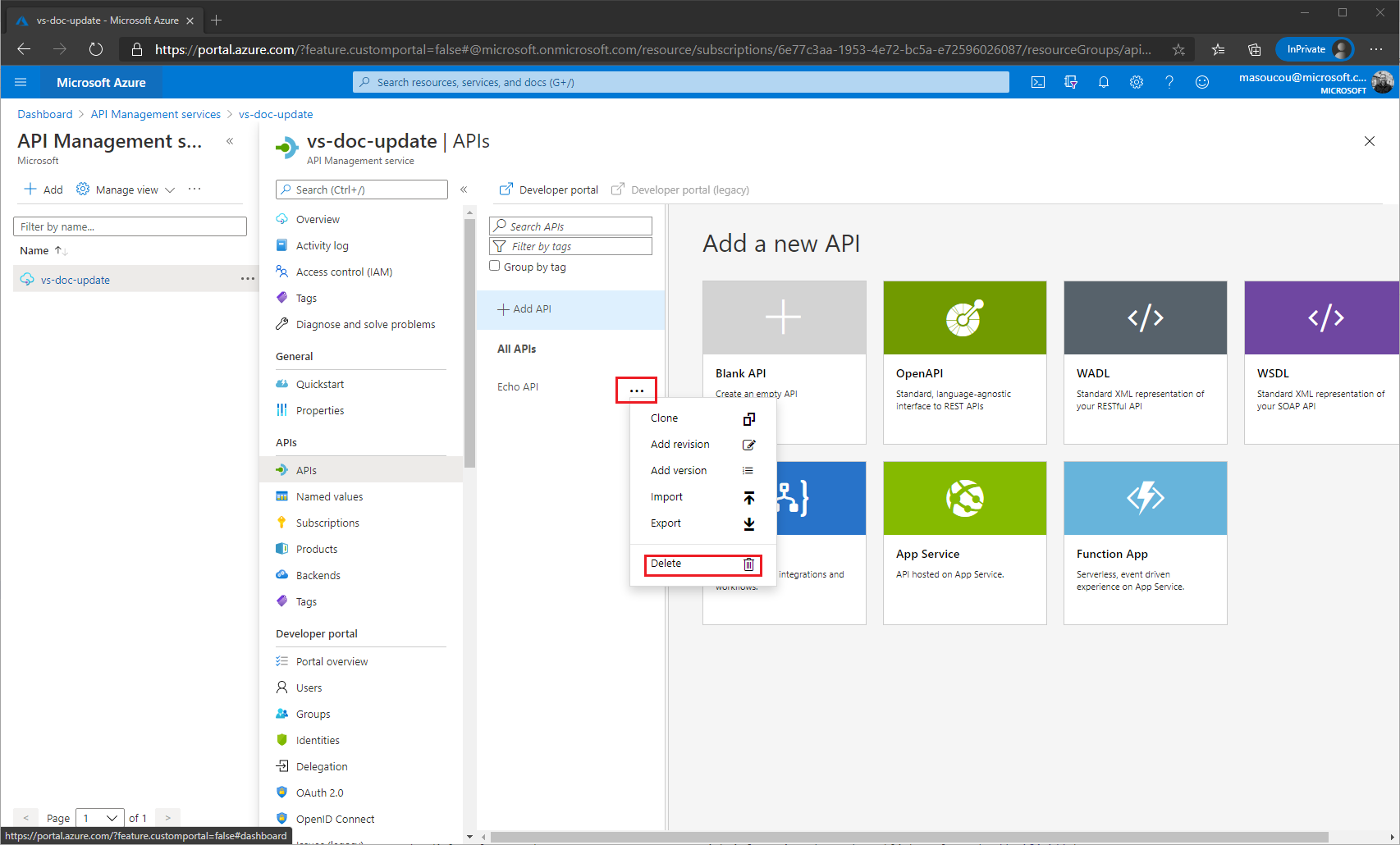
Task: Choose Delete from the context menu
Action: 702,564
